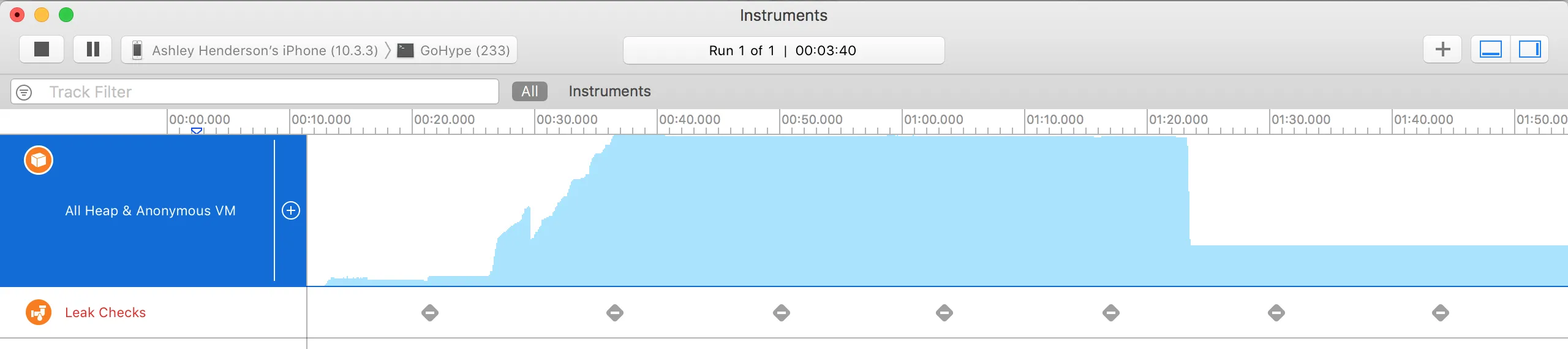
Task: Pause the current recording
Action: (92, 50)
